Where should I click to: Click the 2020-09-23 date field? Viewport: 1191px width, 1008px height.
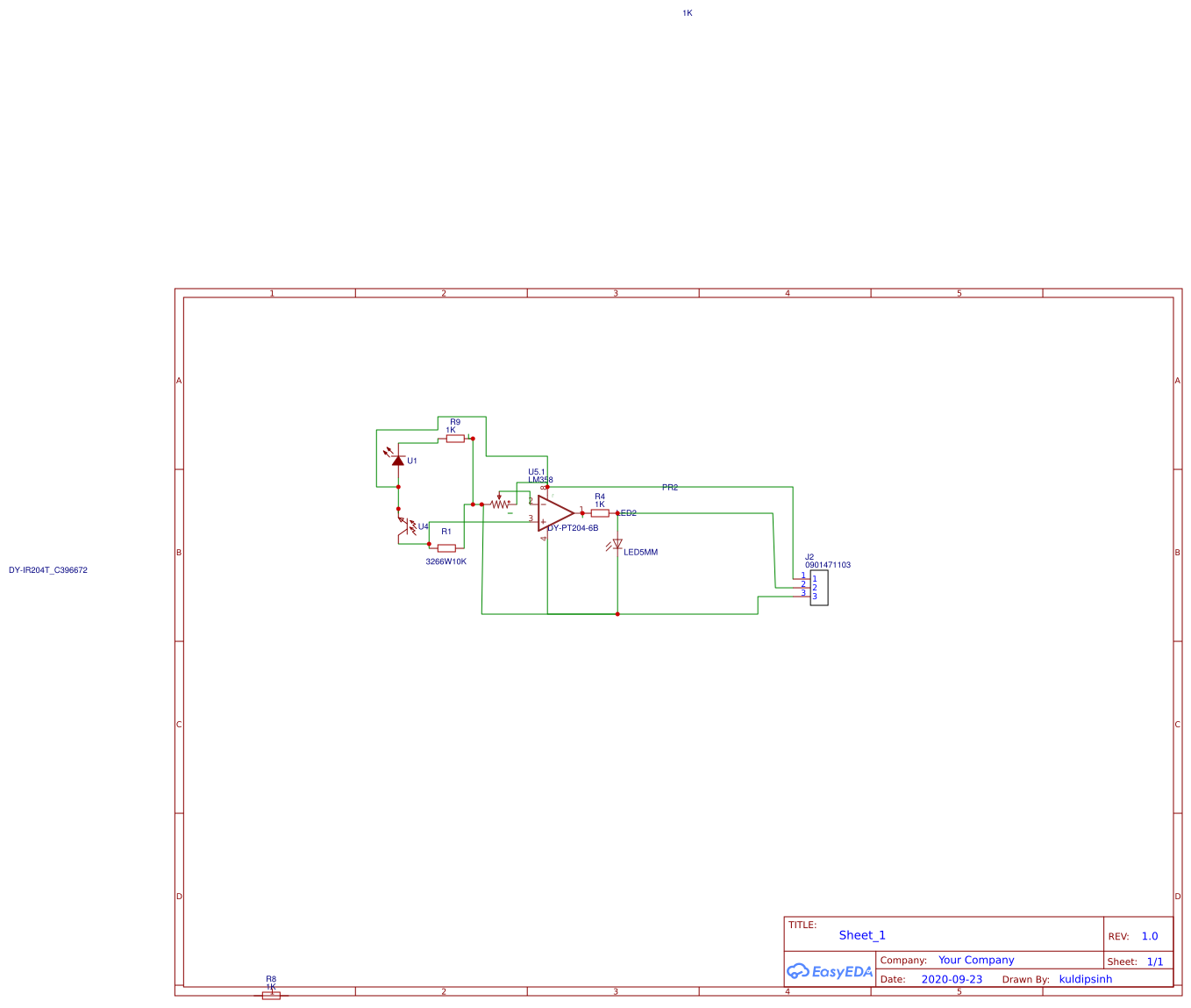click(x=952, y=979)
